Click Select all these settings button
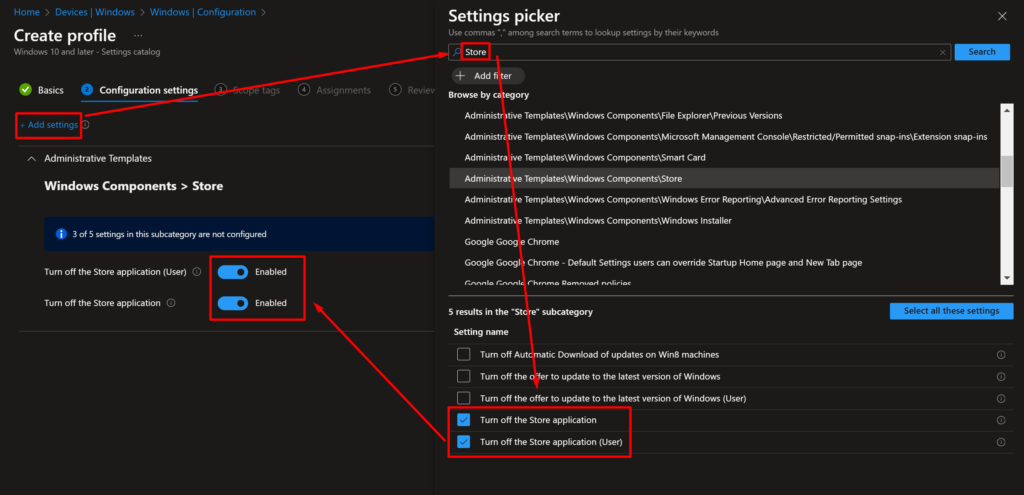This screenshot has height=495, width=1024. pyautogui.click(x=951, y=311)
